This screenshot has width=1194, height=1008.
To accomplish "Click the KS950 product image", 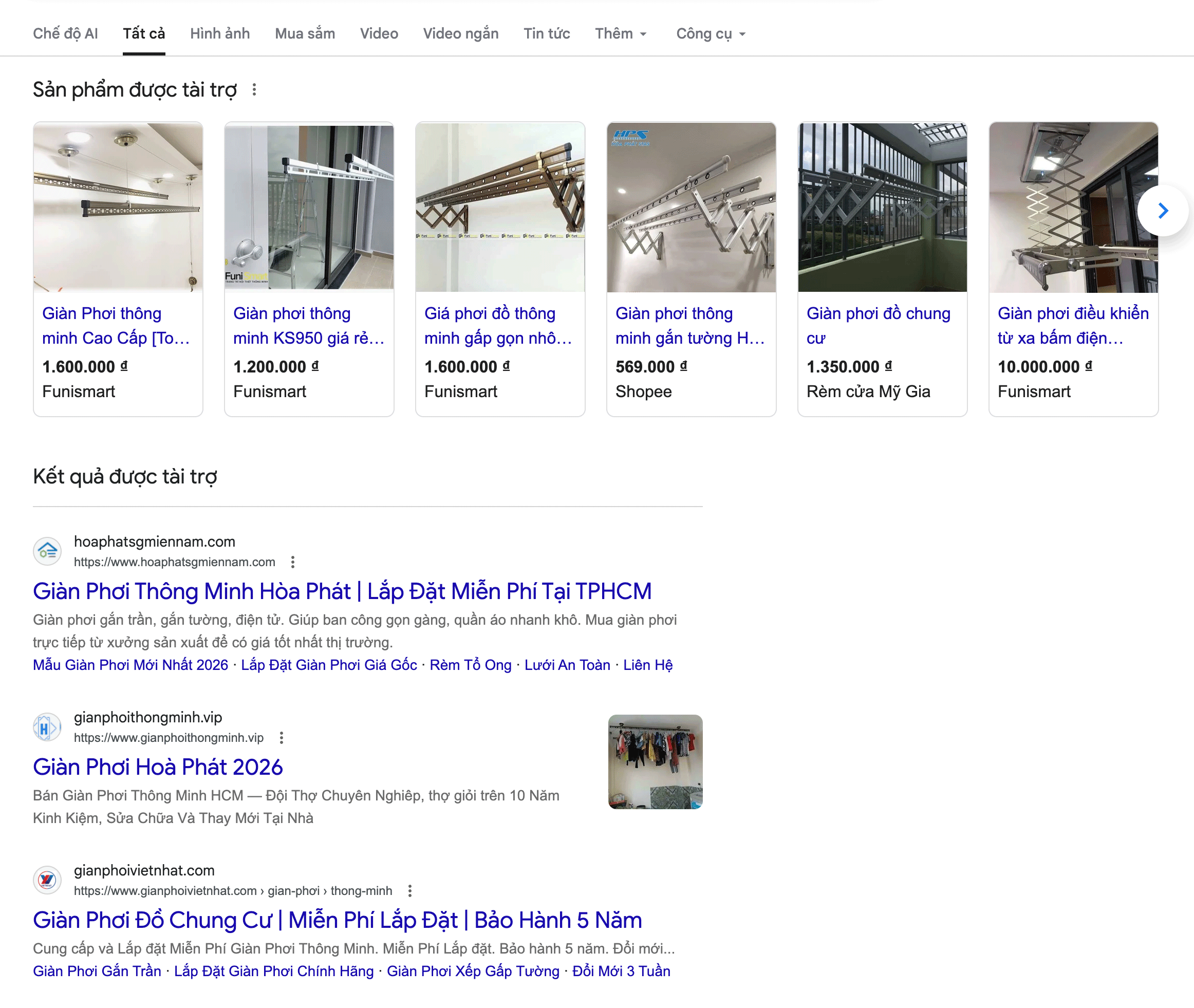I will (309, 208).
